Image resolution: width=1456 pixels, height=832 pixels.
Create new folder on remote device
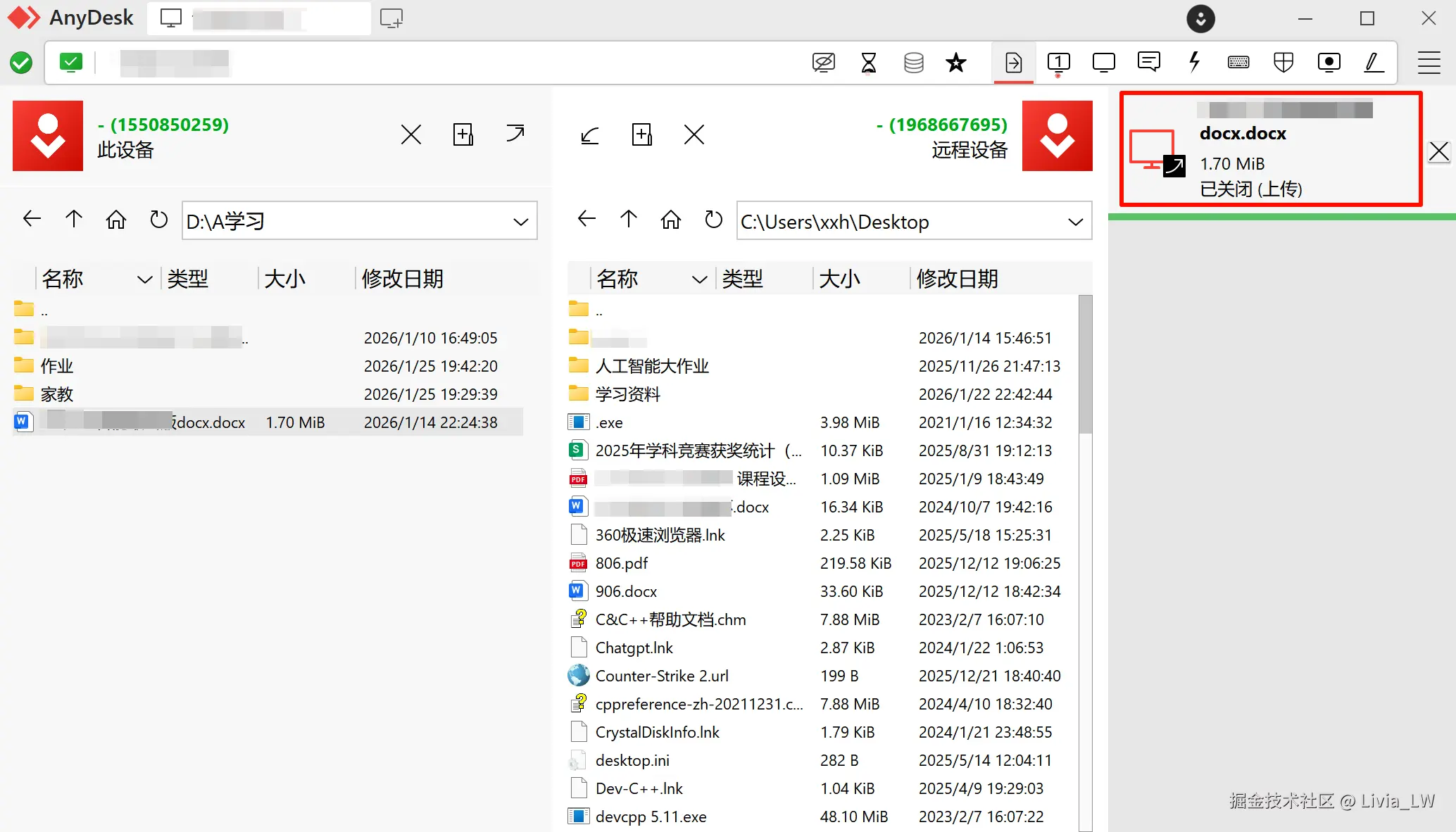pyautogui.click(x=641, y=134)
